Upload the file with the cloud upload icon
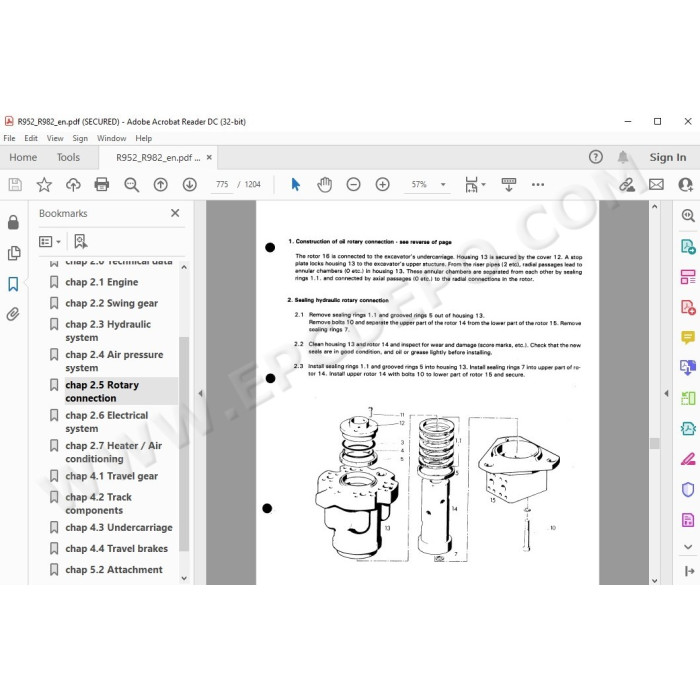 (x=73, y=184)
